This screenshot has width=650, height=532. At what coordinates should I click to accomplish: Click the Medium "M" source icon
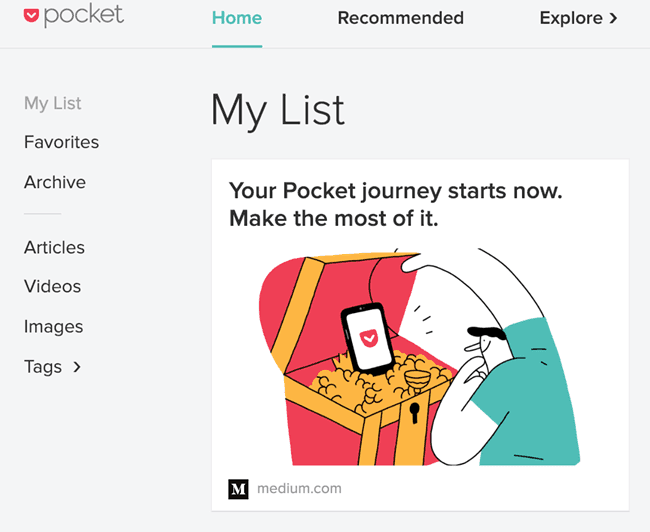[x=238, y=489]
